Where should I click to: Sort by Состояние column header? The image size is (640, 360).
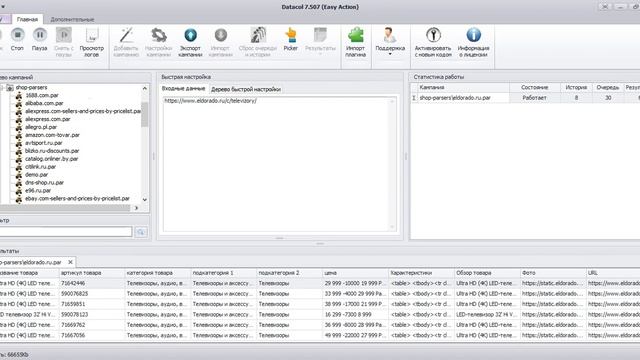click(534, 87)
